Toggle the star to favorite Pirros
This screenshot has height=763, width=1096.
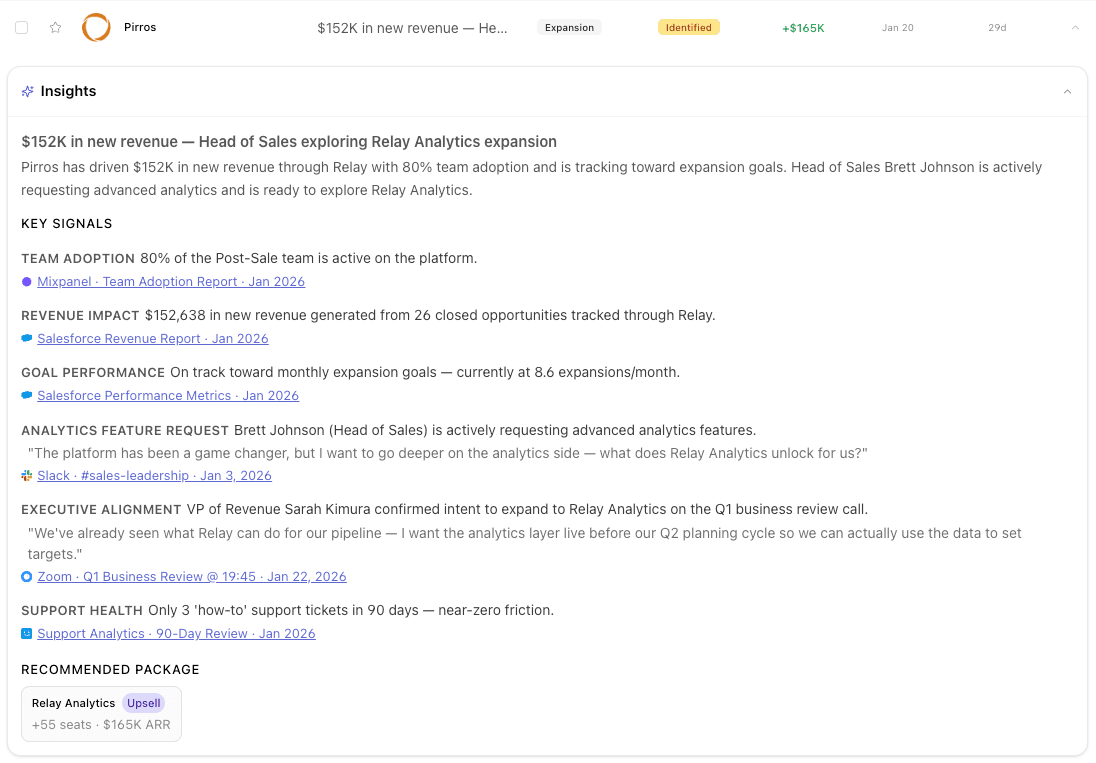click(x=56, y=27)
